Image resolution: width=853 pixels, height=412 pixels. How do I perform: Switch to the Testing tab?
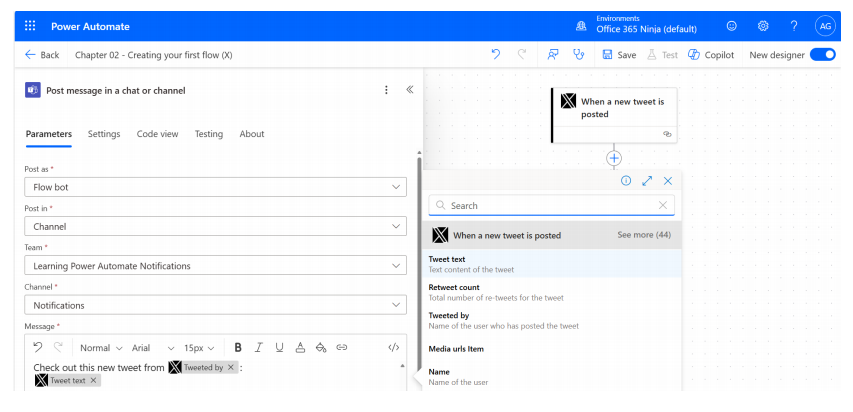point(209,134)
